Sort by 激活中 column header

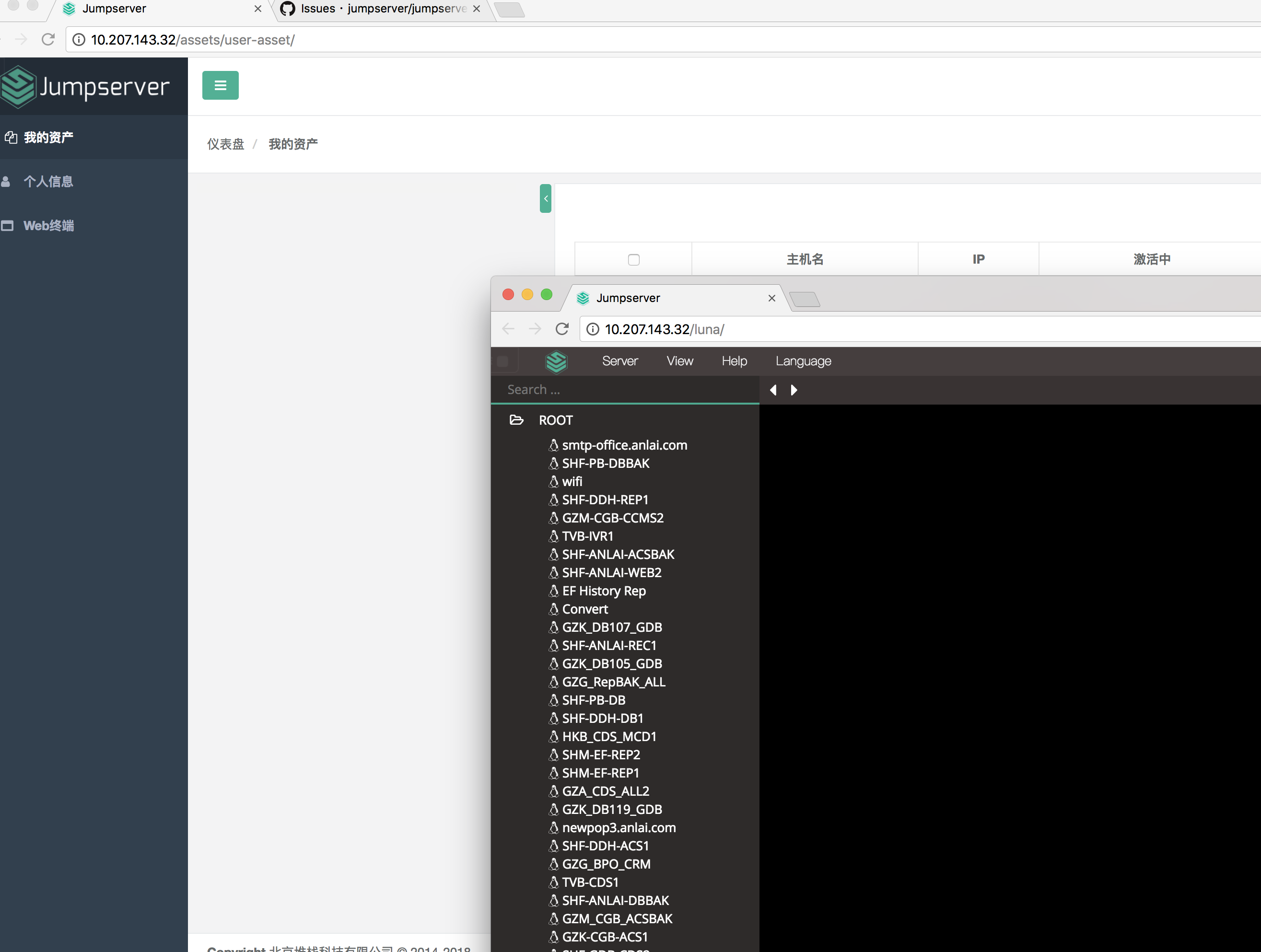(x=1152, y=259)
